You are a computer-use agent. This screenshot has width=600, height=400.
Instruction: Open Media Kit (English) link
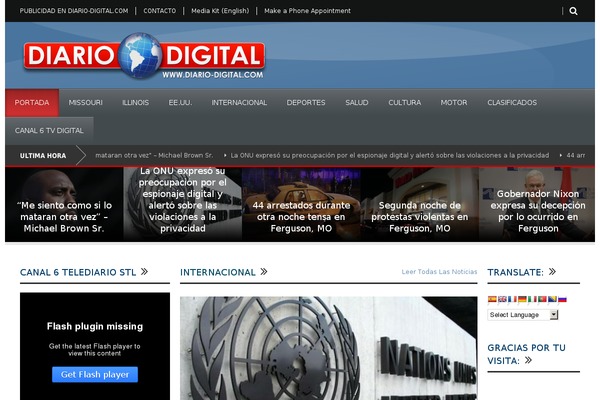tap(220, 11)
